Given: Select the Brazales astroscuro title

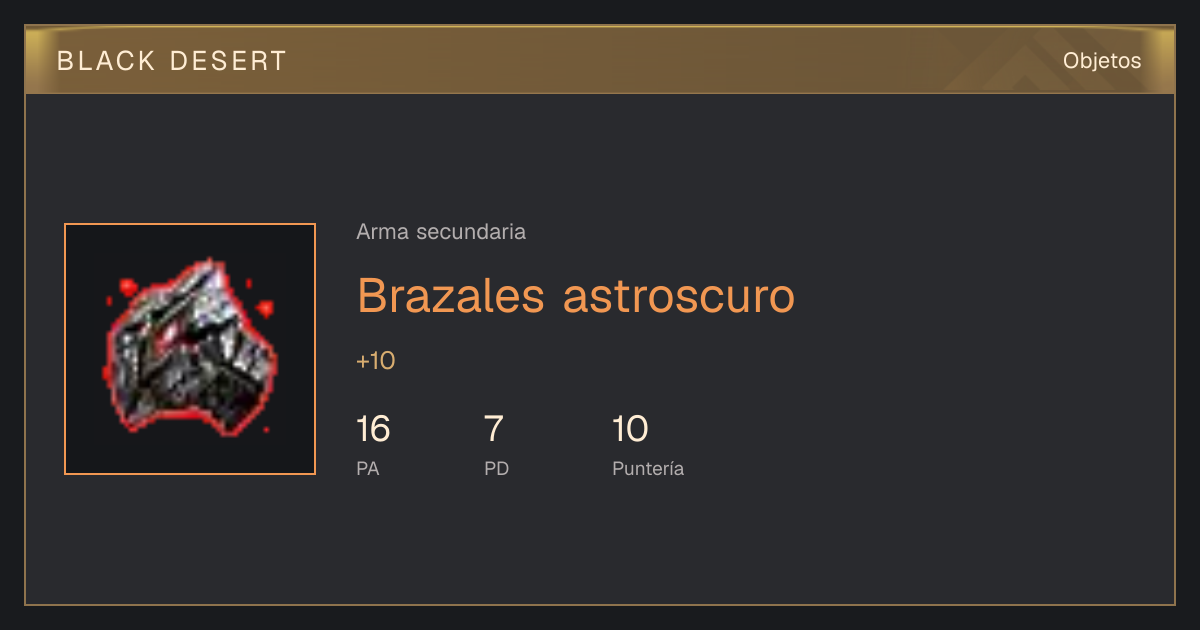Looking at the screenshot, I should point(576,295).
